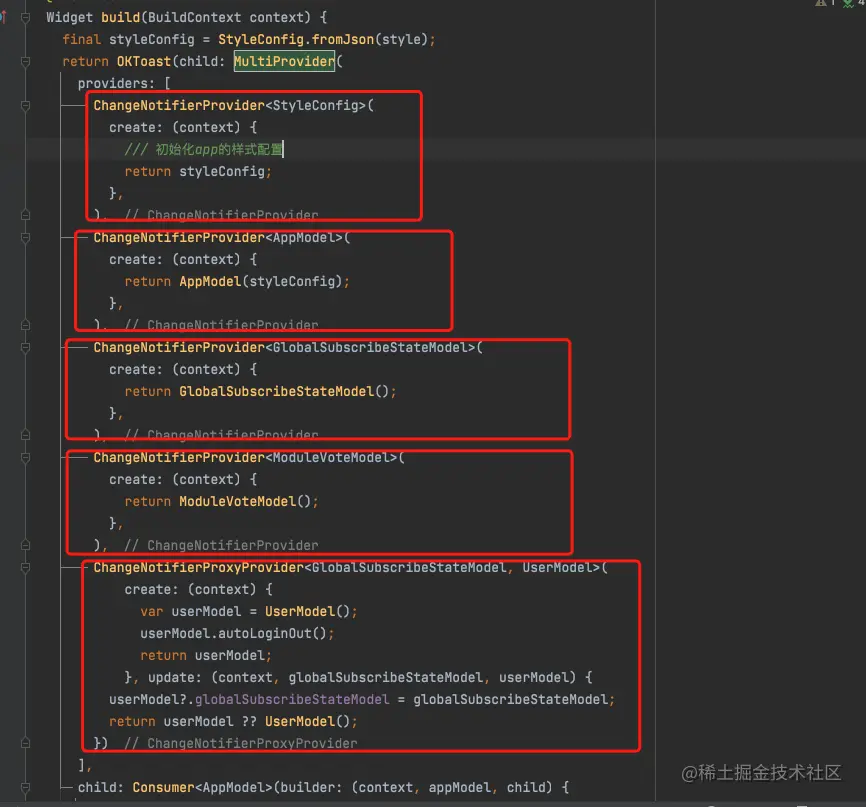866x807 pixels.
Task: Fold the ChangeNotifierProvider<ModuleVoteModel> block from the gutter
Action: pyautogui.click(x=25, y=457)
